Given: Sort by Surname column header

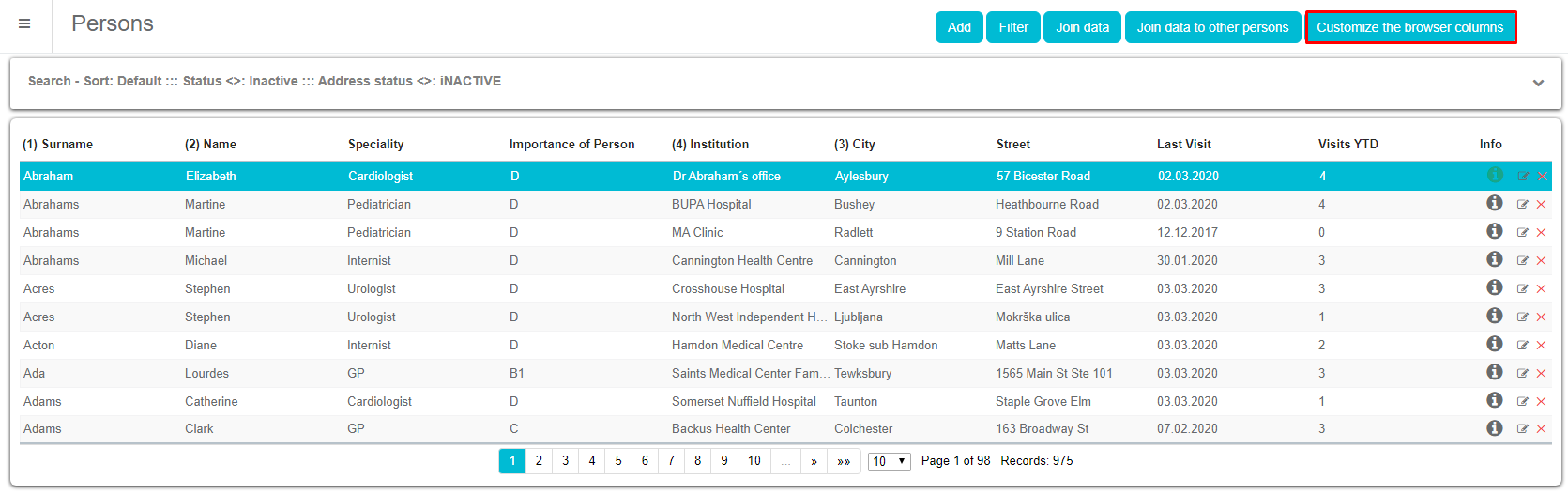Looking at the screenshot, I should coord(58,145).
